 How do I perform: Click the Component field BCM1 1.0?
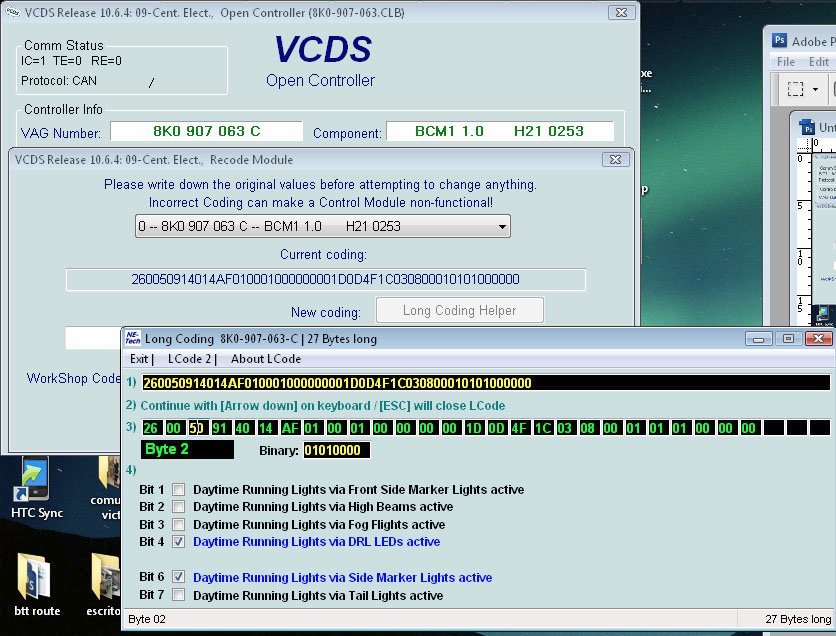[x=500, y=131]
